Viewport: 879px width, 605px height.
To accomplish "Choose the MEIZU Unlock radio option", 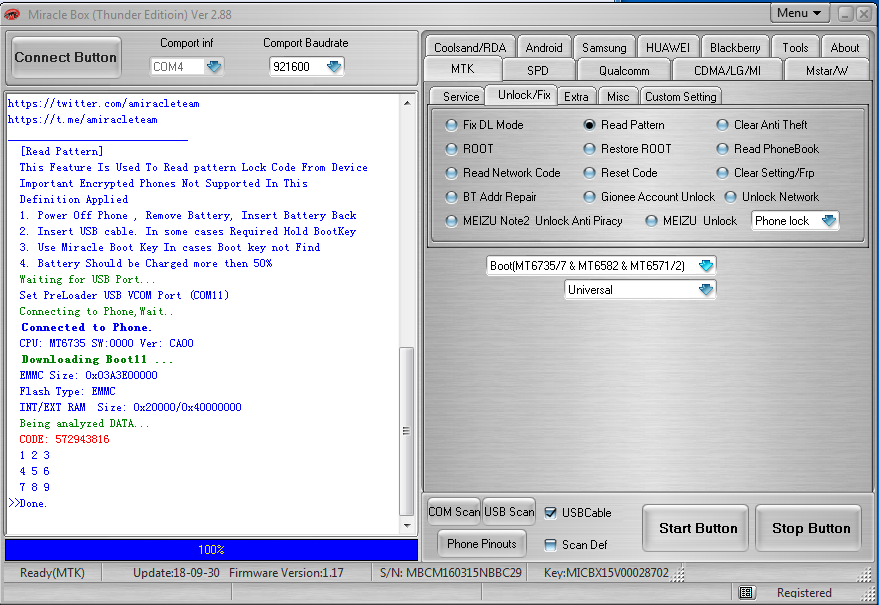I will (651, 221).
